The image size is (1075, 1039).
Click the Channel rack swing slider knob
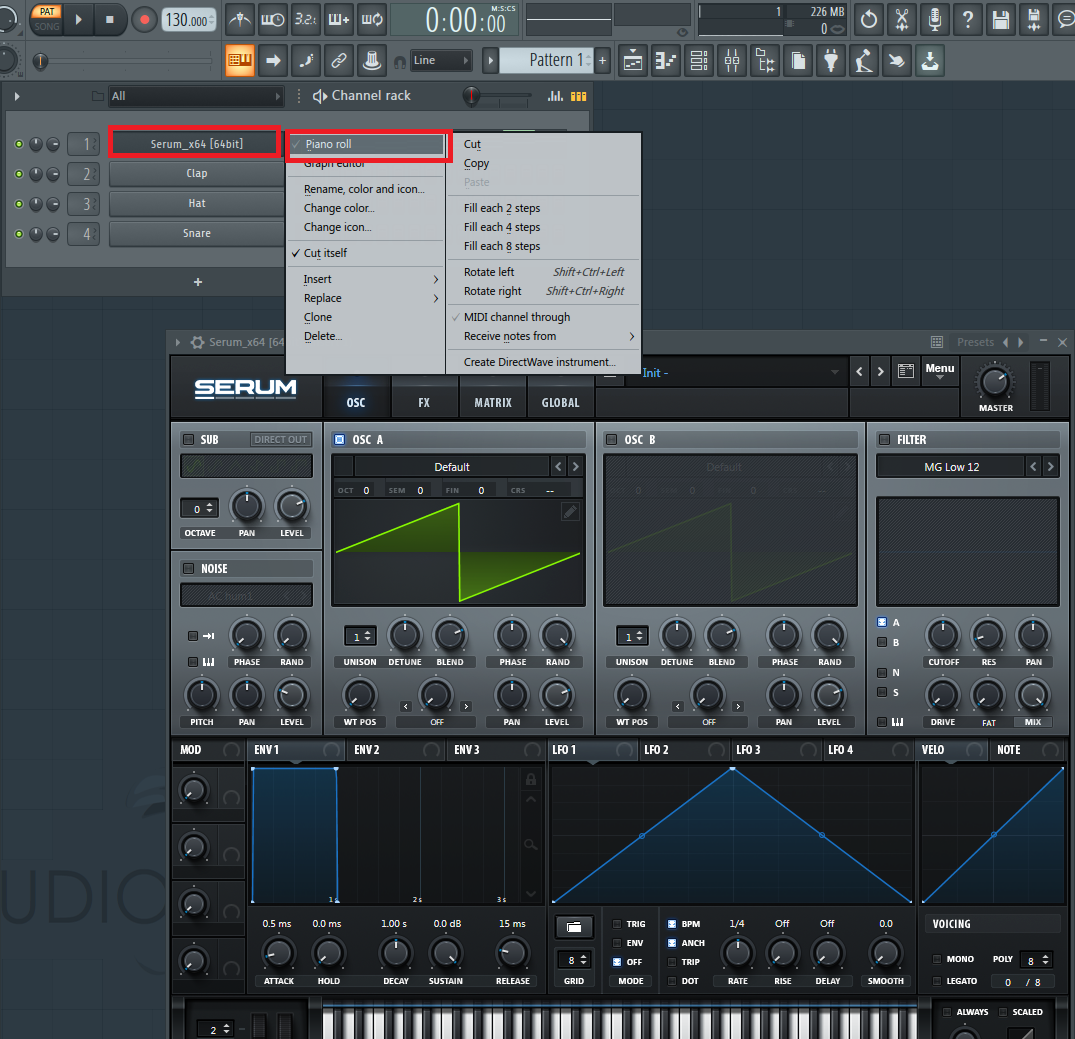(471, 96)
